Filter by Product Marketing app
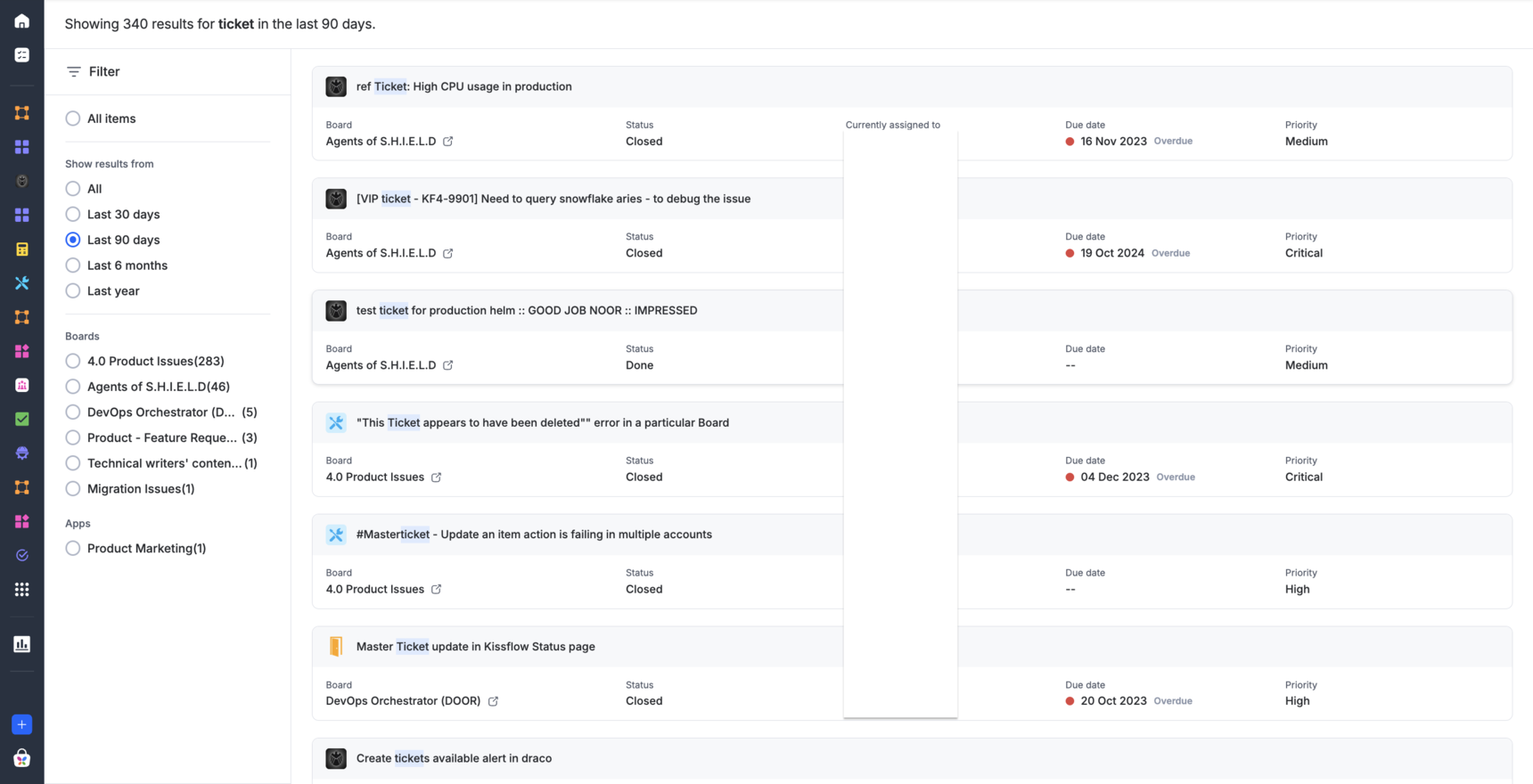The height and width of the screenshot is (784, 1533). 73,549
